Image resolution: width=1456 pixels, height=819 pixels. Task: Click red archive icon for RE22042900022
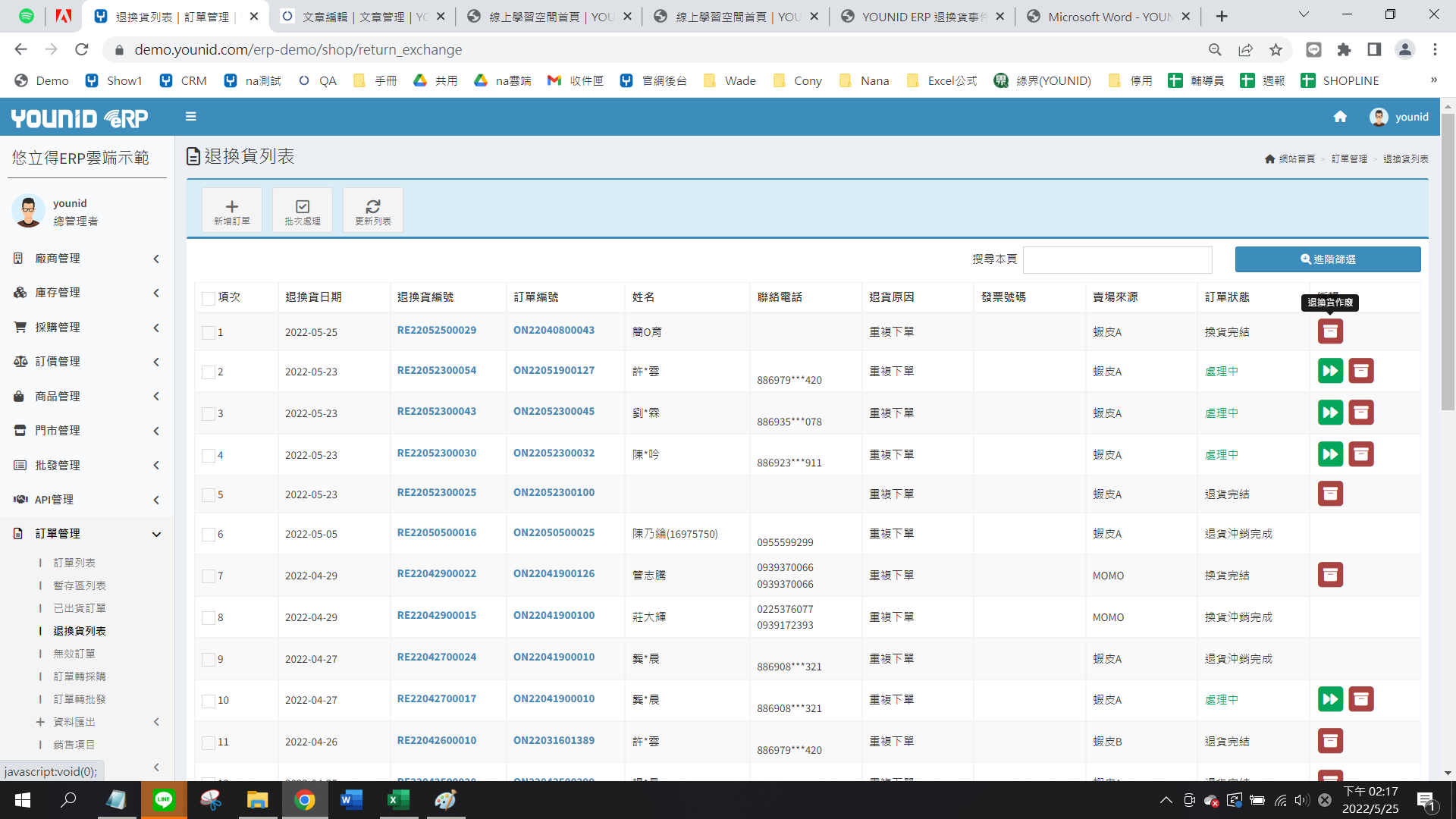click(x=1330, y=575)
